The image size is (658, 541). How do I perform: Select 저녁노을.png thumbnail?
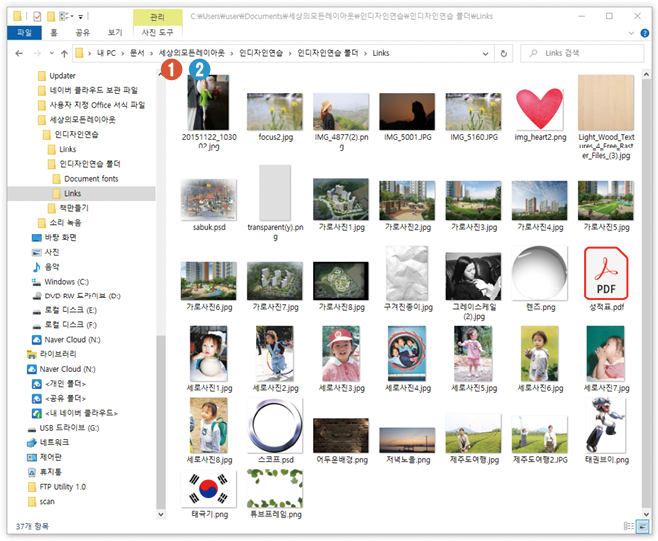coord(407,440)
